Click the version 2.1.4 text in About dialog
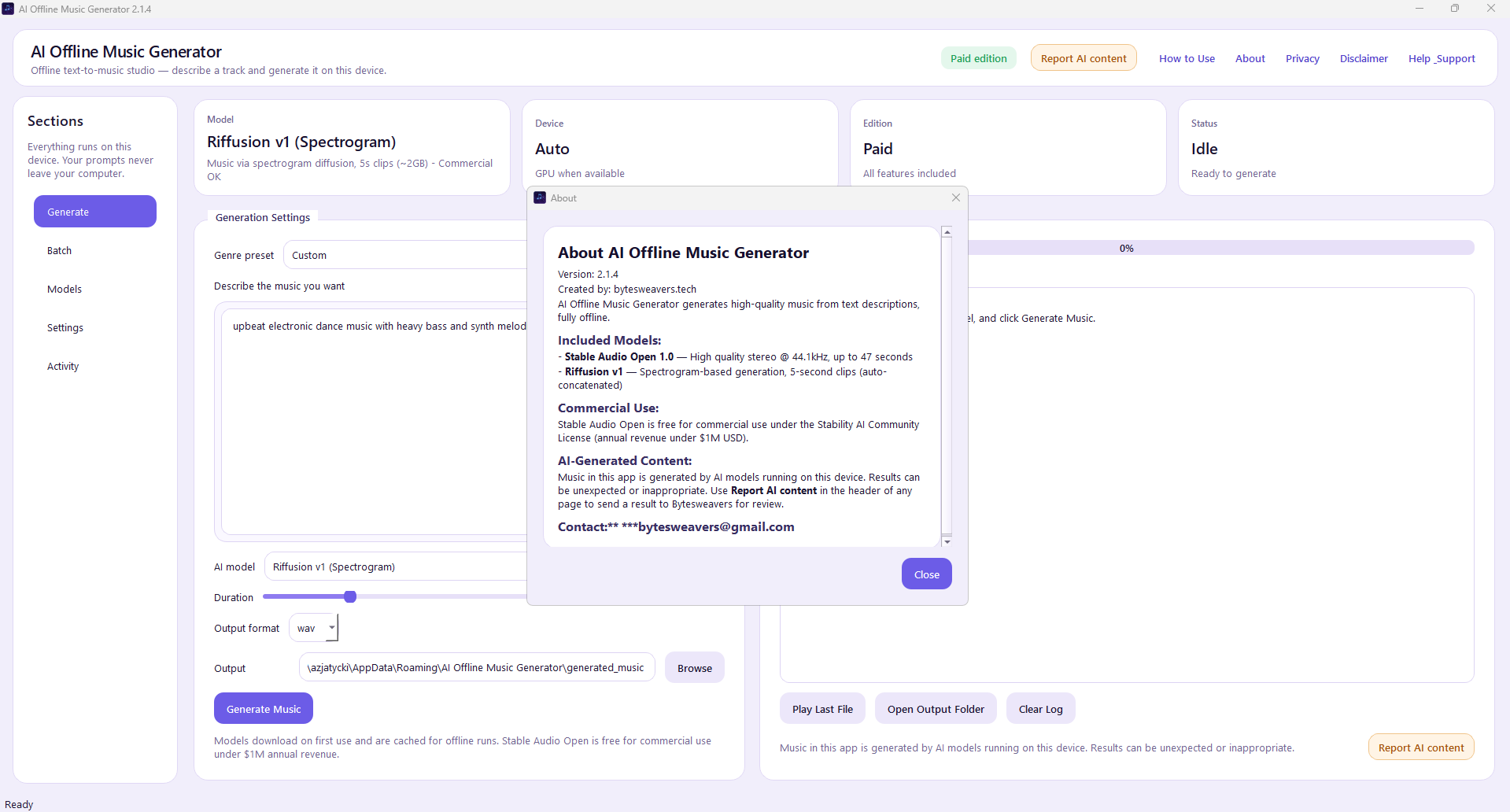Screen dimensions: 1510x812 point(588,274)
